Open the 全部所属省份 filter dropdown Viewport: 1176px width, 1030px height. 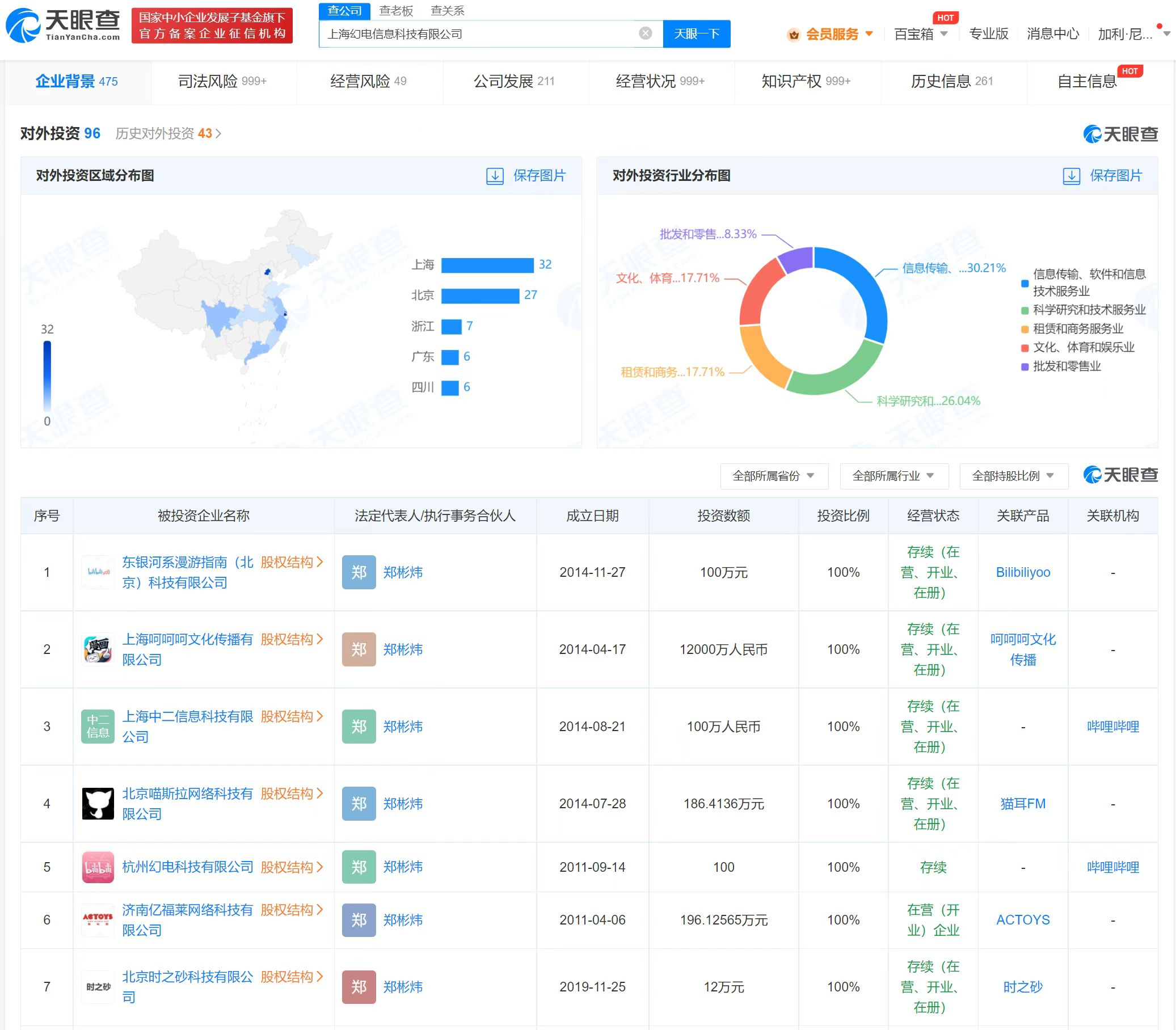click(x=774, y=476)
